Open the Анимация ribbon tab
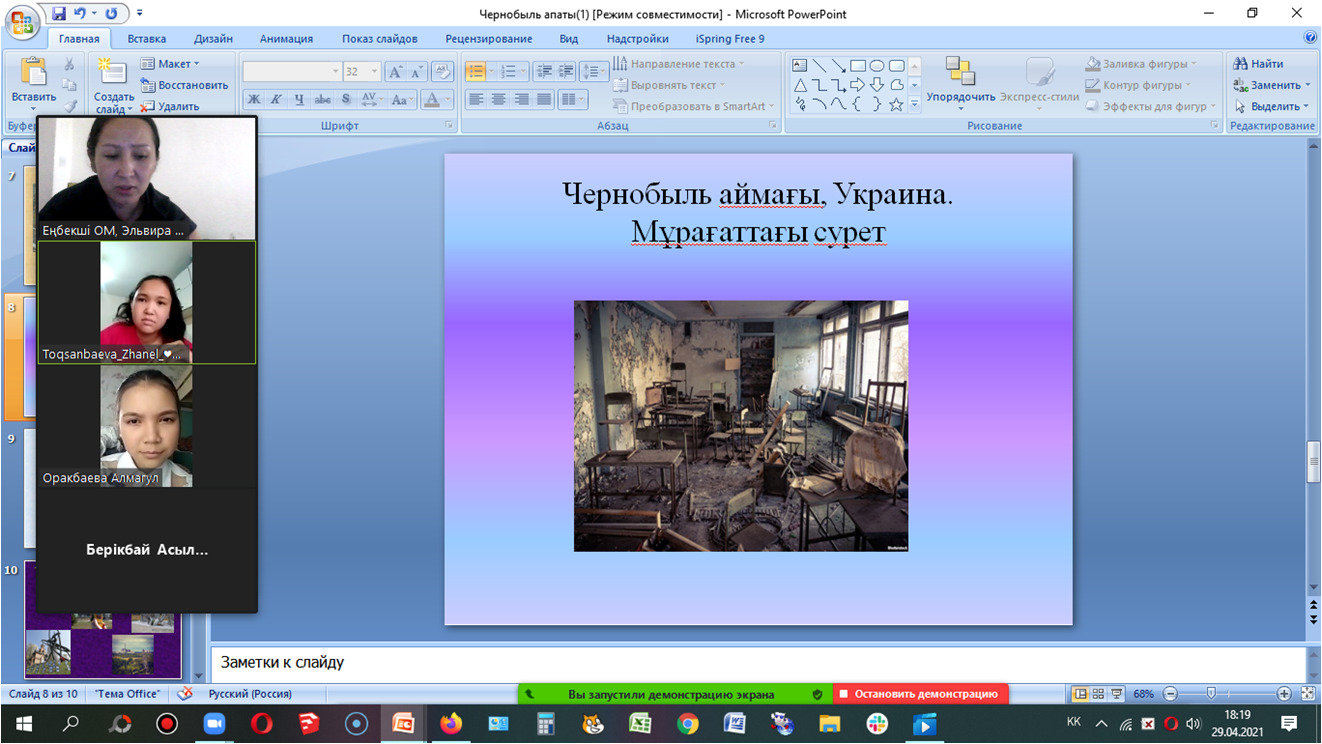The height and width of the screenshot is (744, 1322). (x=286, y=39)
